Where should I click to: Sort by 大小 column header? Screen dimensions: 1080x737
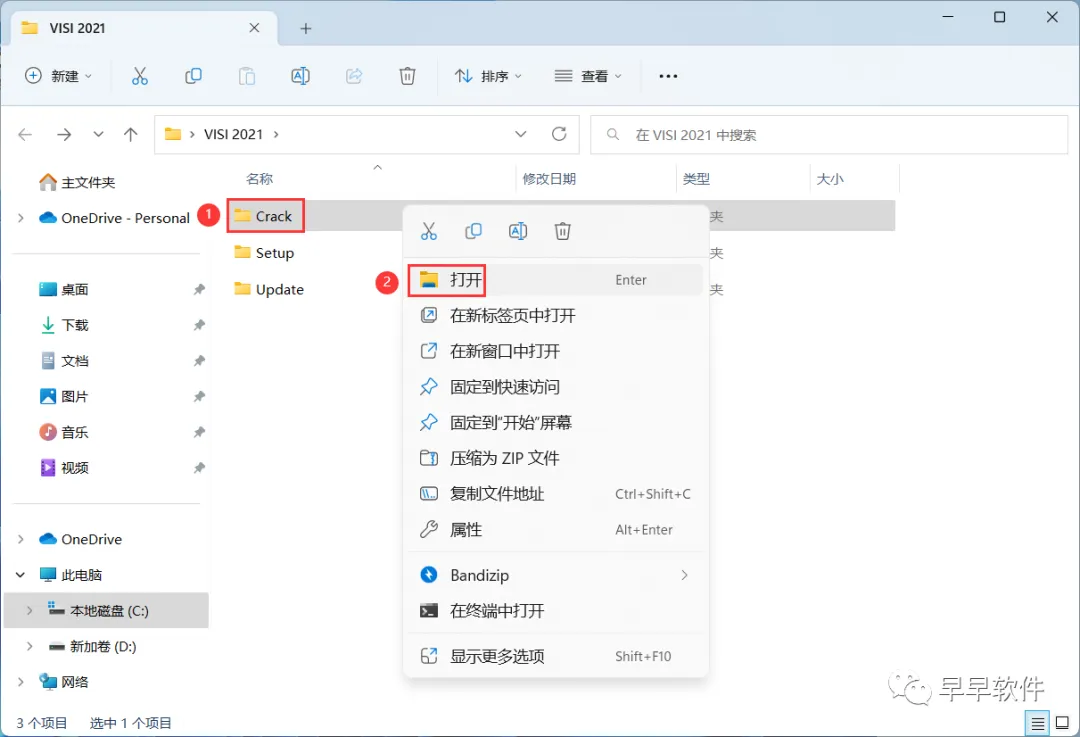coord(830,179)
